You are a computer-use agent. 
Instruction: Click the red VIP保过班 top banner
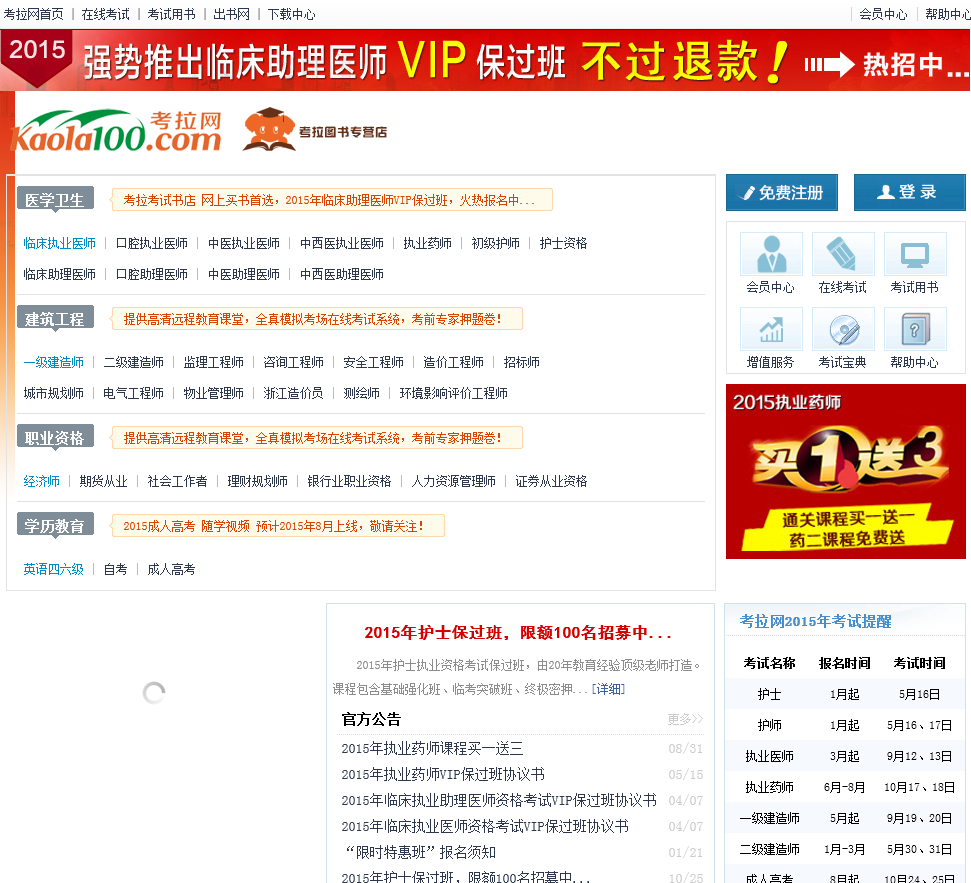[x=486, y=60]
